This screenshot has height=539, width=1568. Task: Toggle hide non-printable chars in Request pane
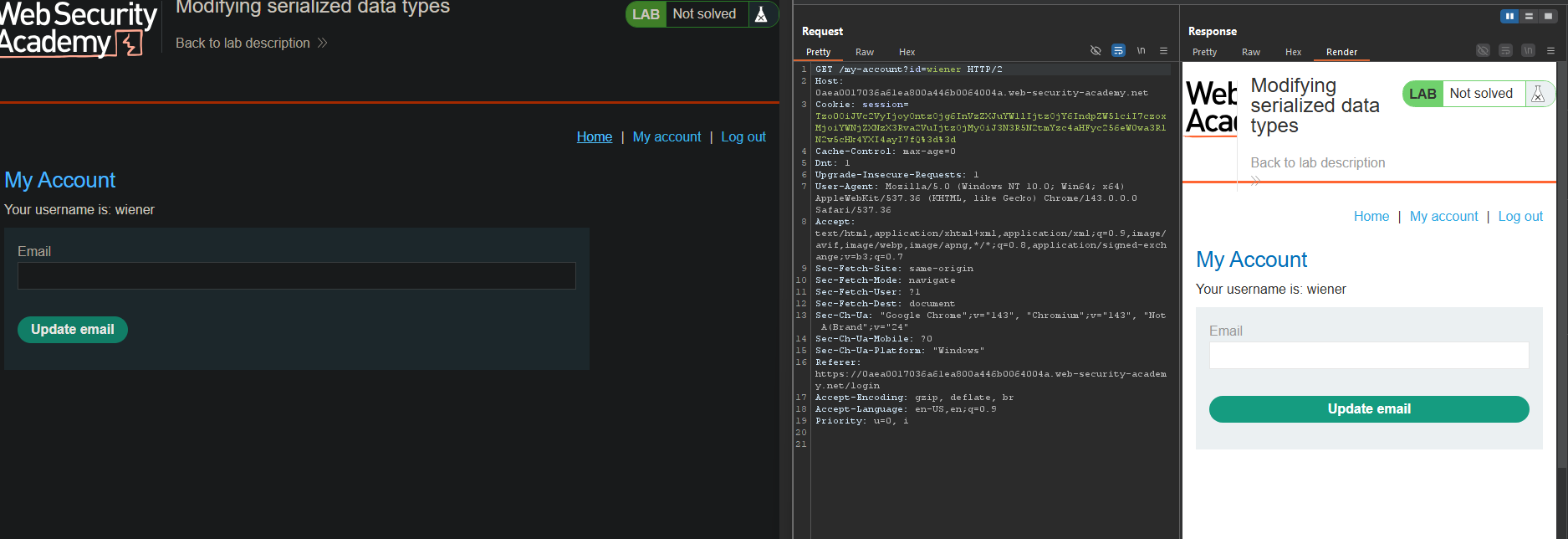(x=1096, y=51)
